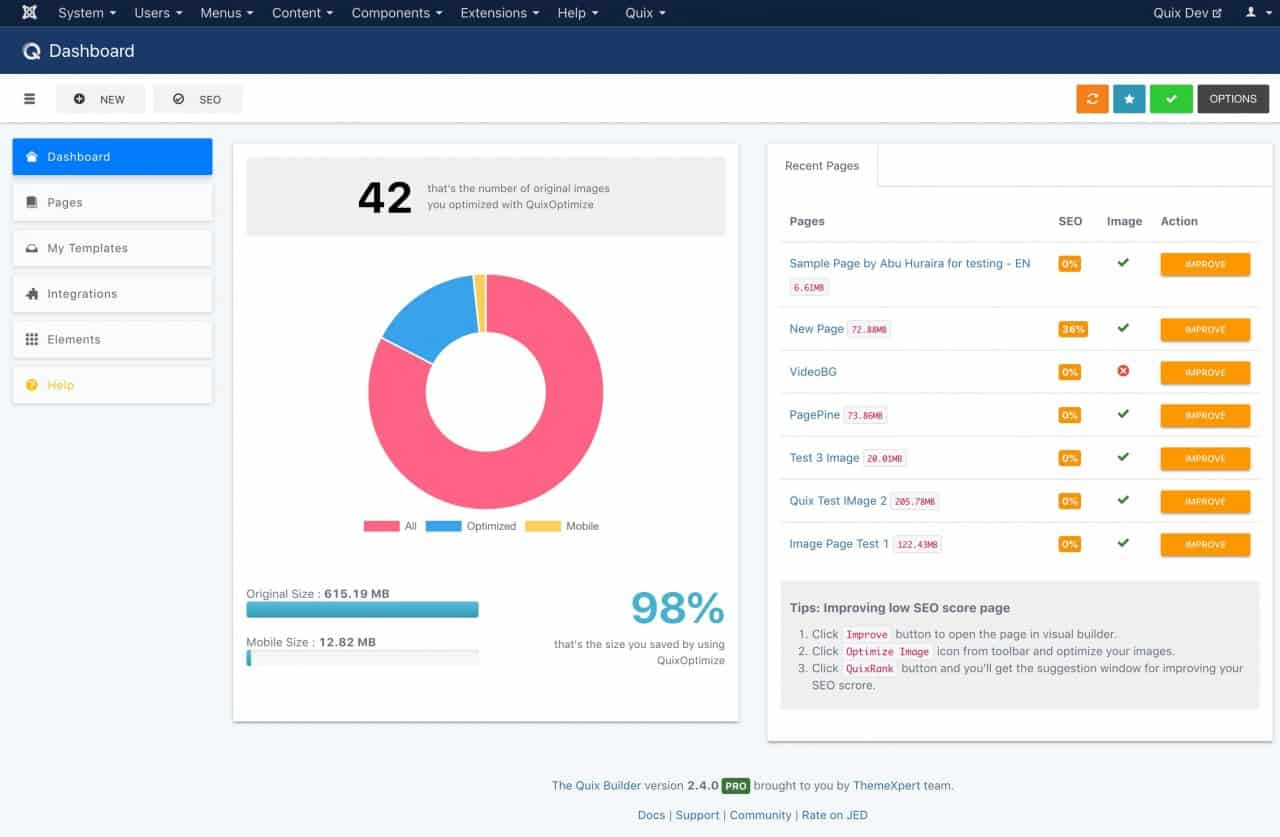This screenshot has height=837, width=1280.
Task: Expand the Menus dropdown
Action: (x=227, y=13)
